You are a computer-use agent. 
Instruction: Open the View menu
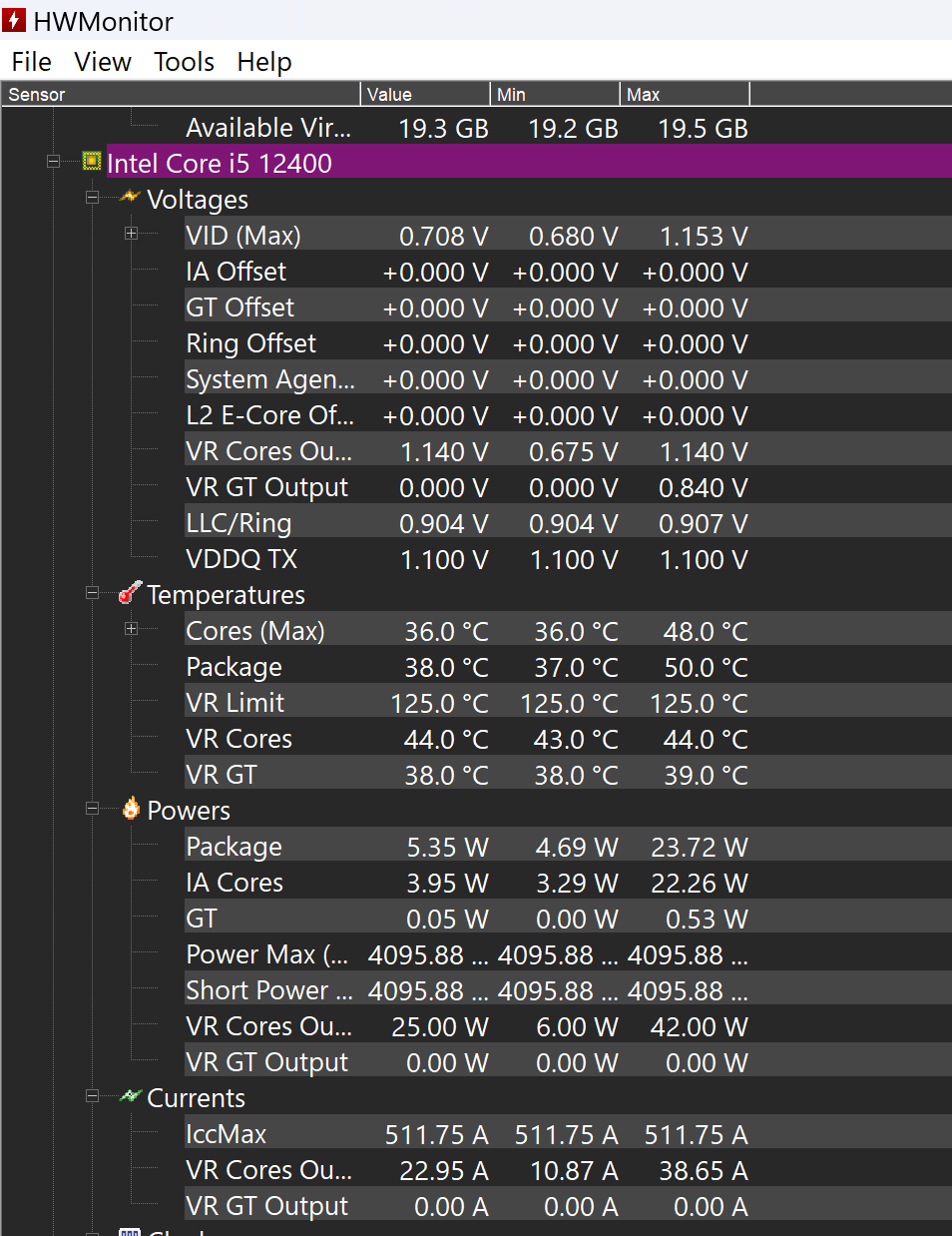click(x=103, y=62)
